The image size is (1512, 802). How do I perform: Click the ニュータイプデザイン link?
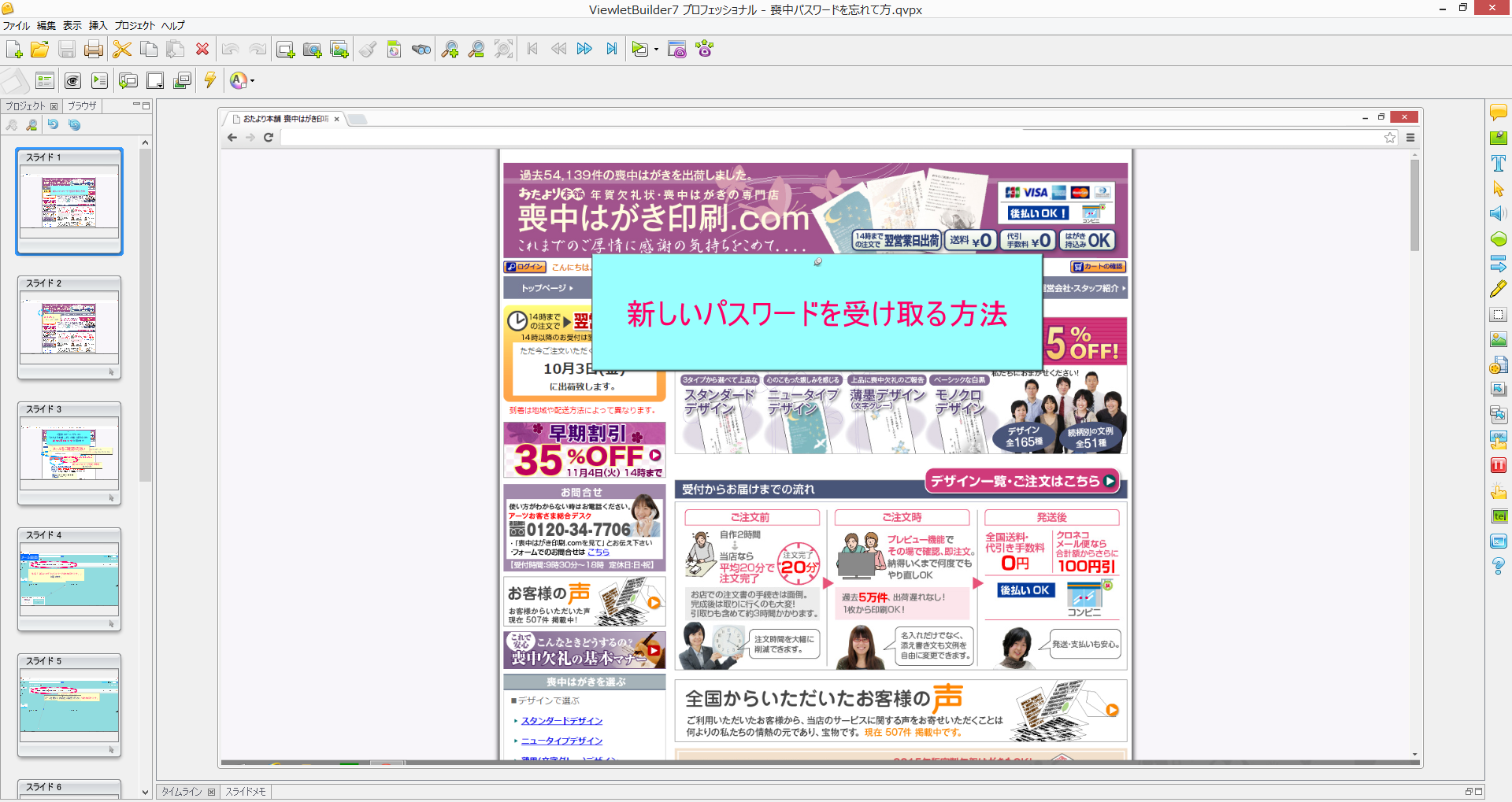tap(561, 741)
